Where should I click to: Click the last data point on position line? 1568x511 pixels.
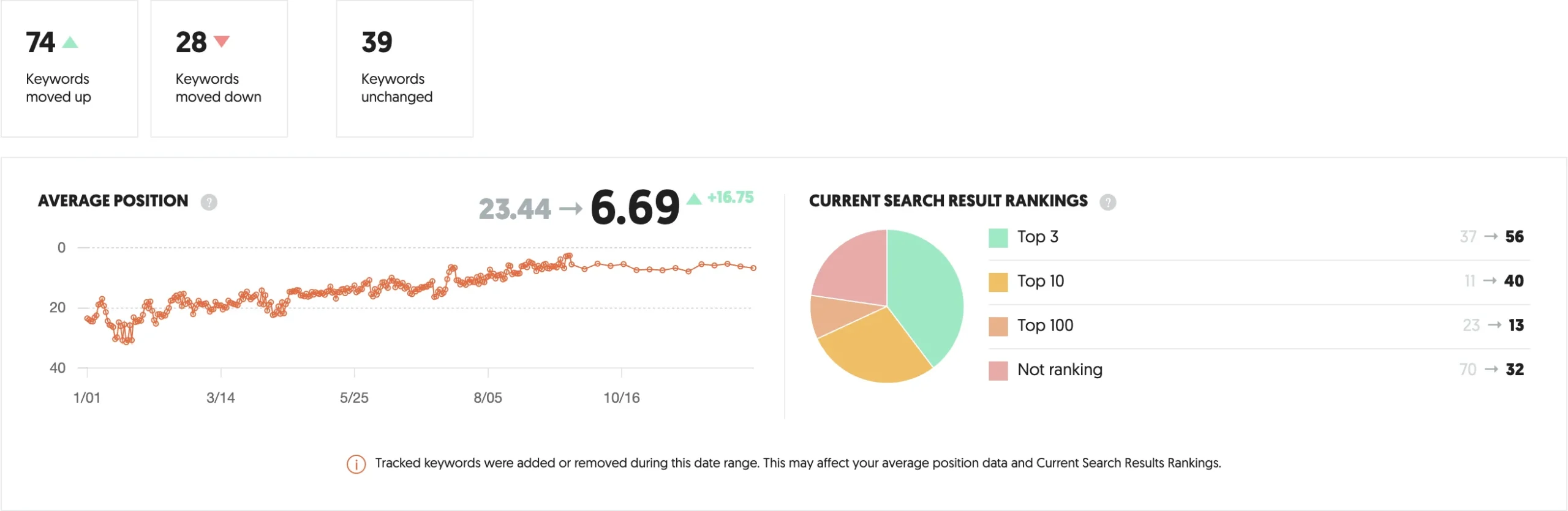pos(753,268)
